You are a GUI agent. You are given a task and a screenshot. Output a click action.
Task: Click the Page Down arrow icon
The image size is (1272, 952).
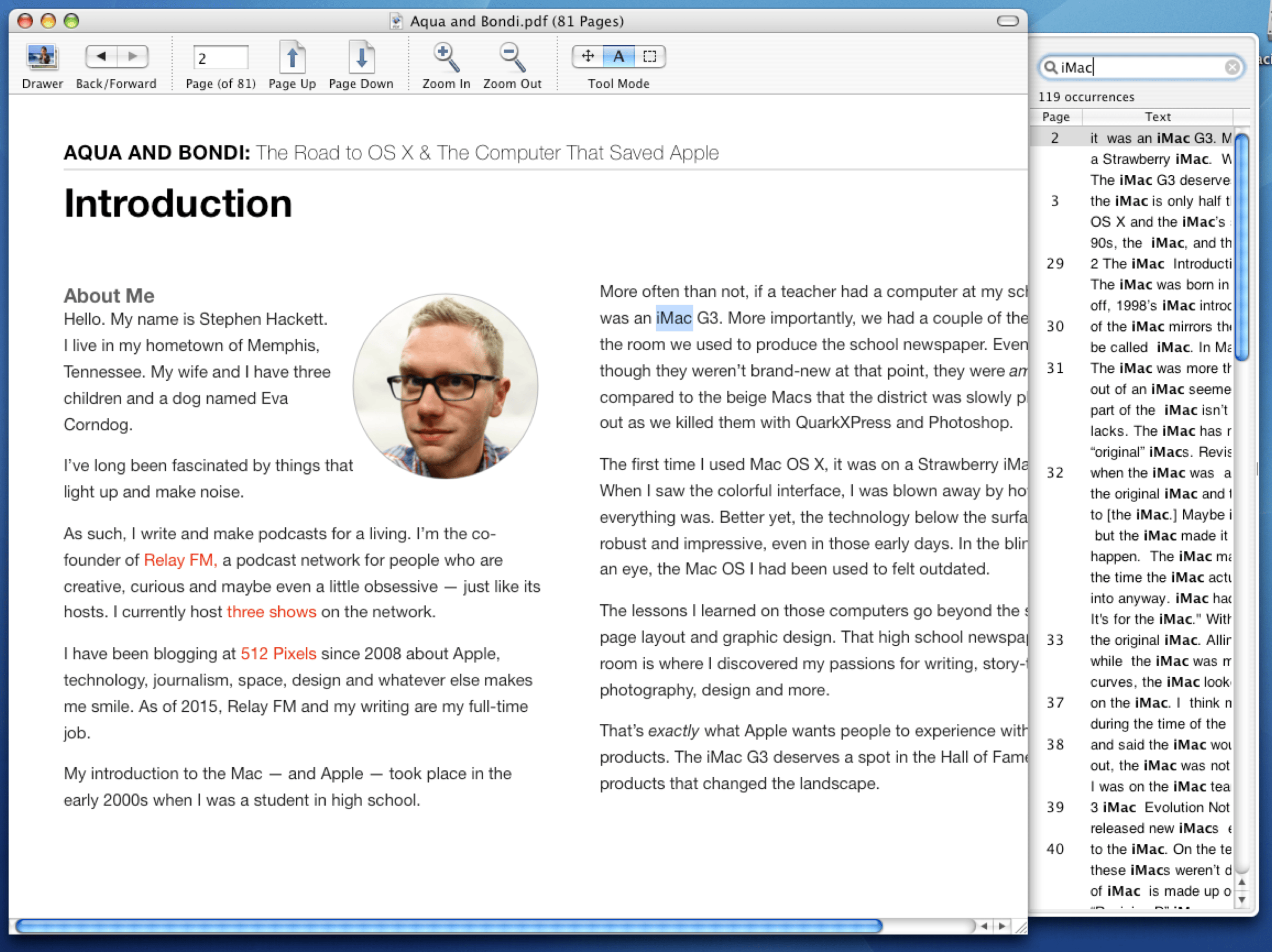click(x=361, y=57)
